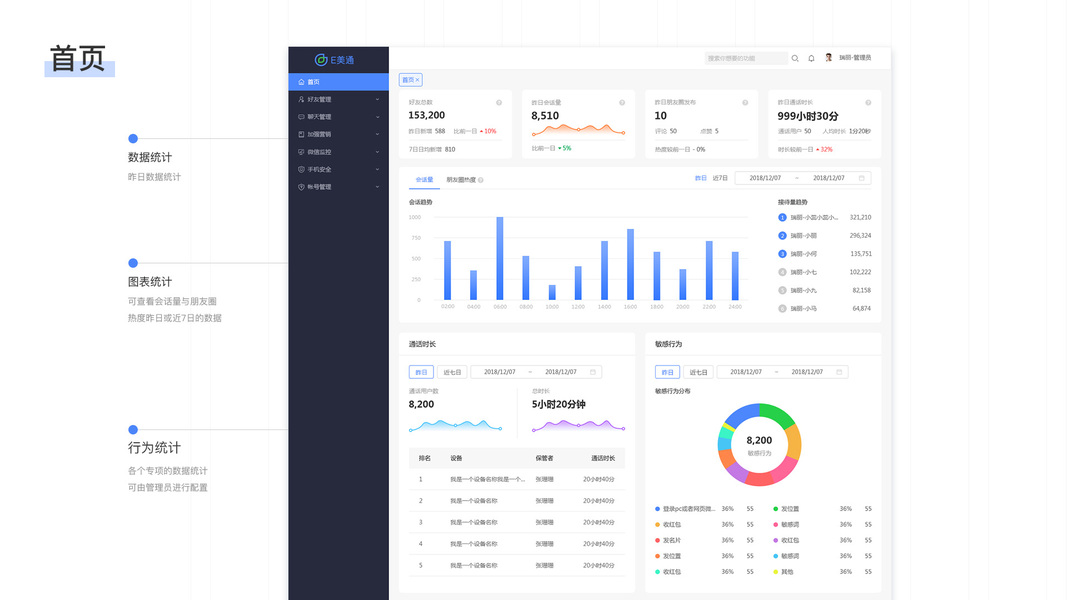
Task: Click the 设备 column header
Action: pyautogui.click(x=456, y=459)
